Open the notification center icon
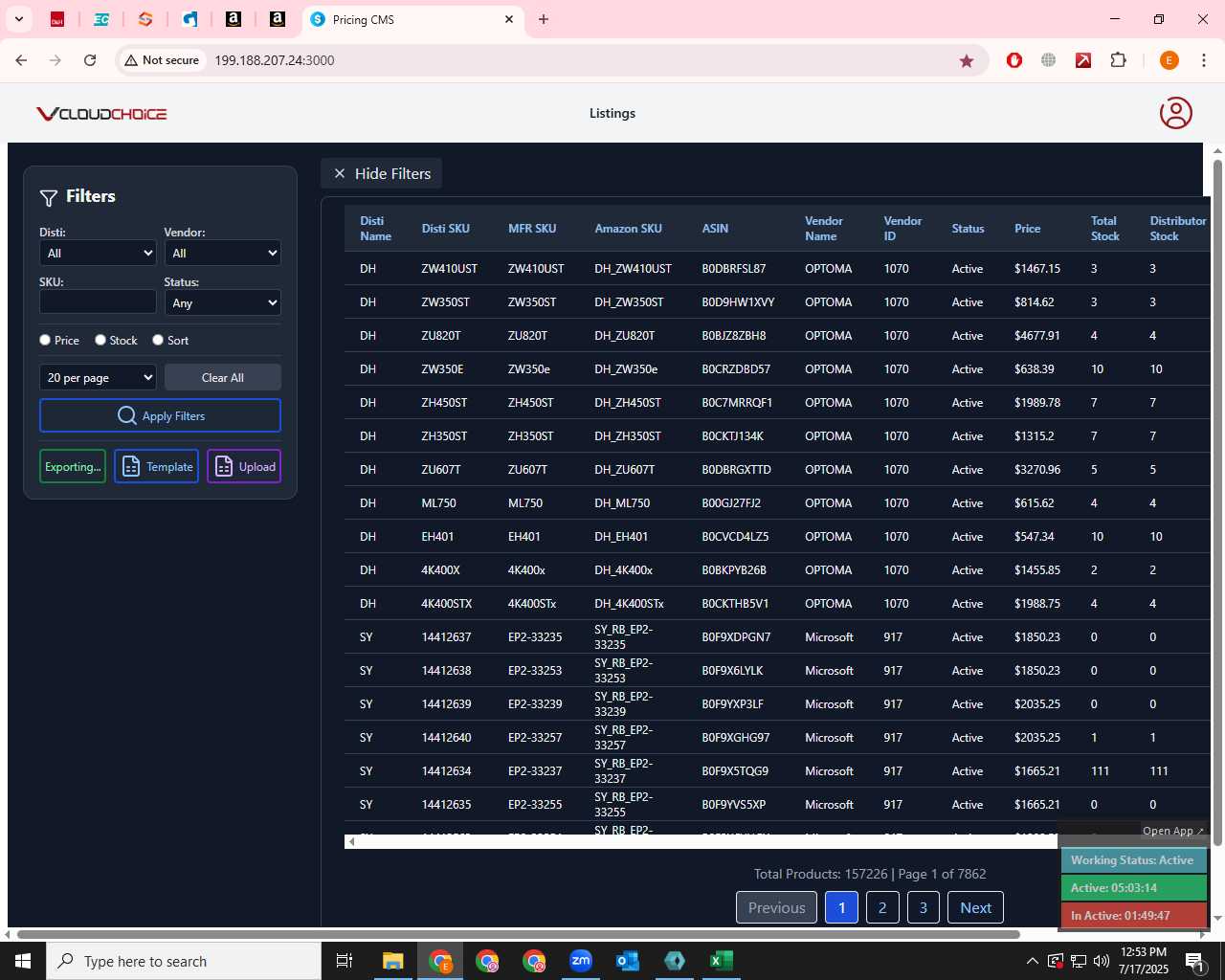Viewport: 1225px width, 980px height. 1194,961
